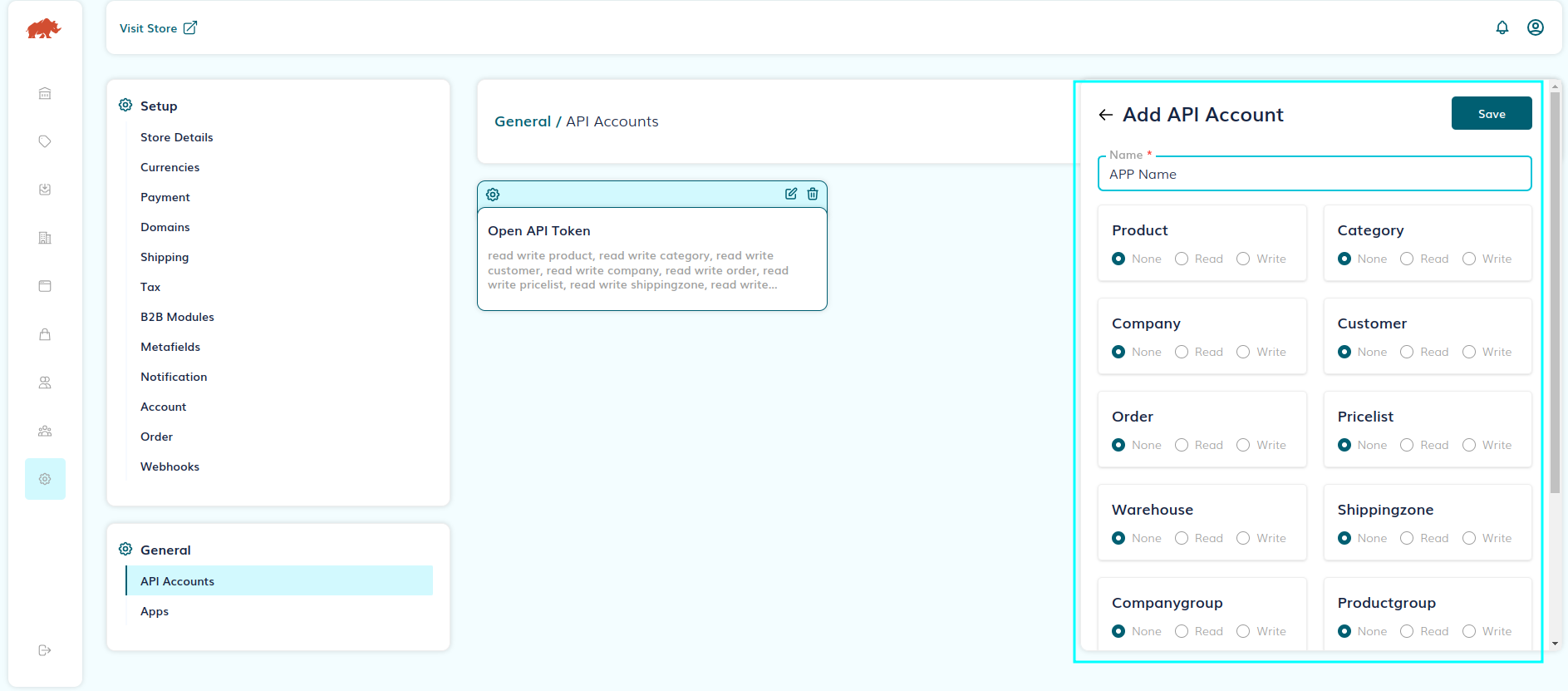This screenshot has height=691, width=1568.
Task: Set Customer permission to Write
Action: [1469, 352]
